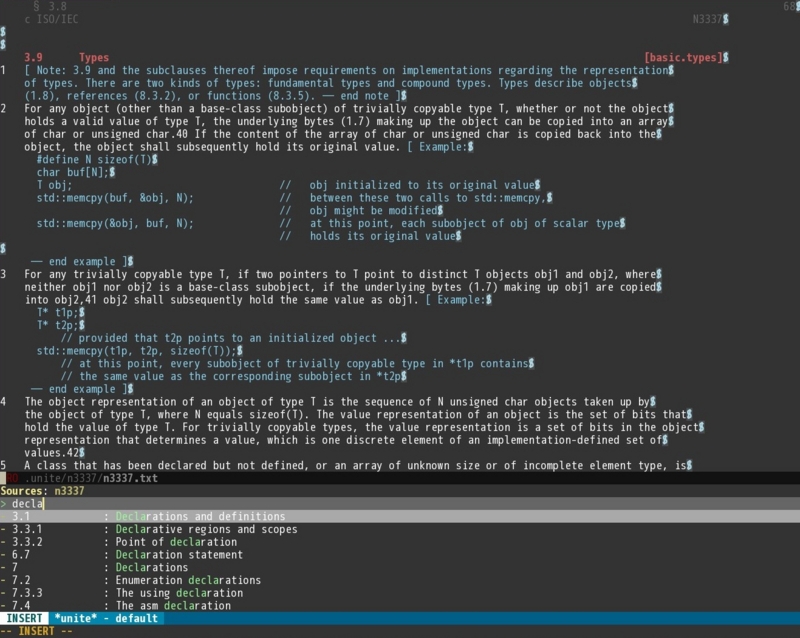Click the INSERT mode indicator in the statusline

(24, 618)
